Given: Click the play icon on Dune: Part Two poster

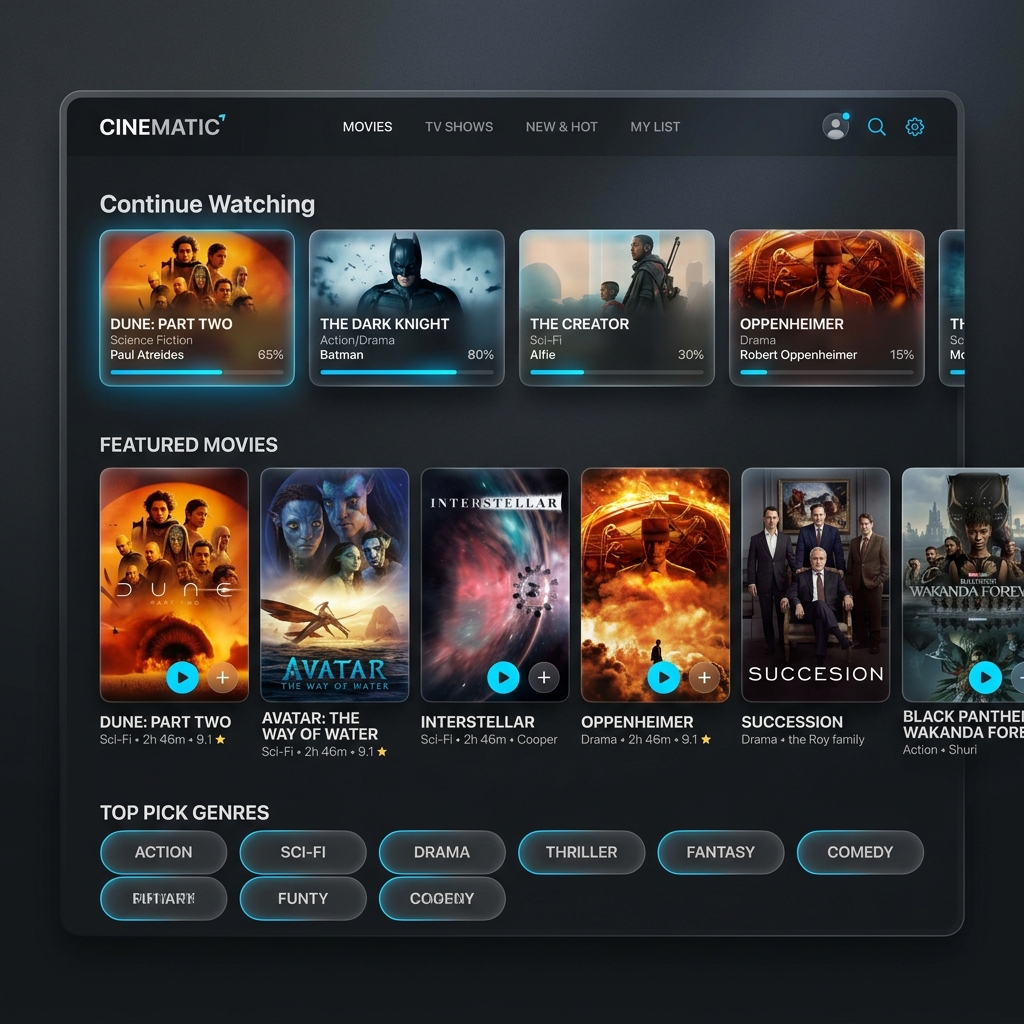Looking at the screenshot, I should (182, 677).
